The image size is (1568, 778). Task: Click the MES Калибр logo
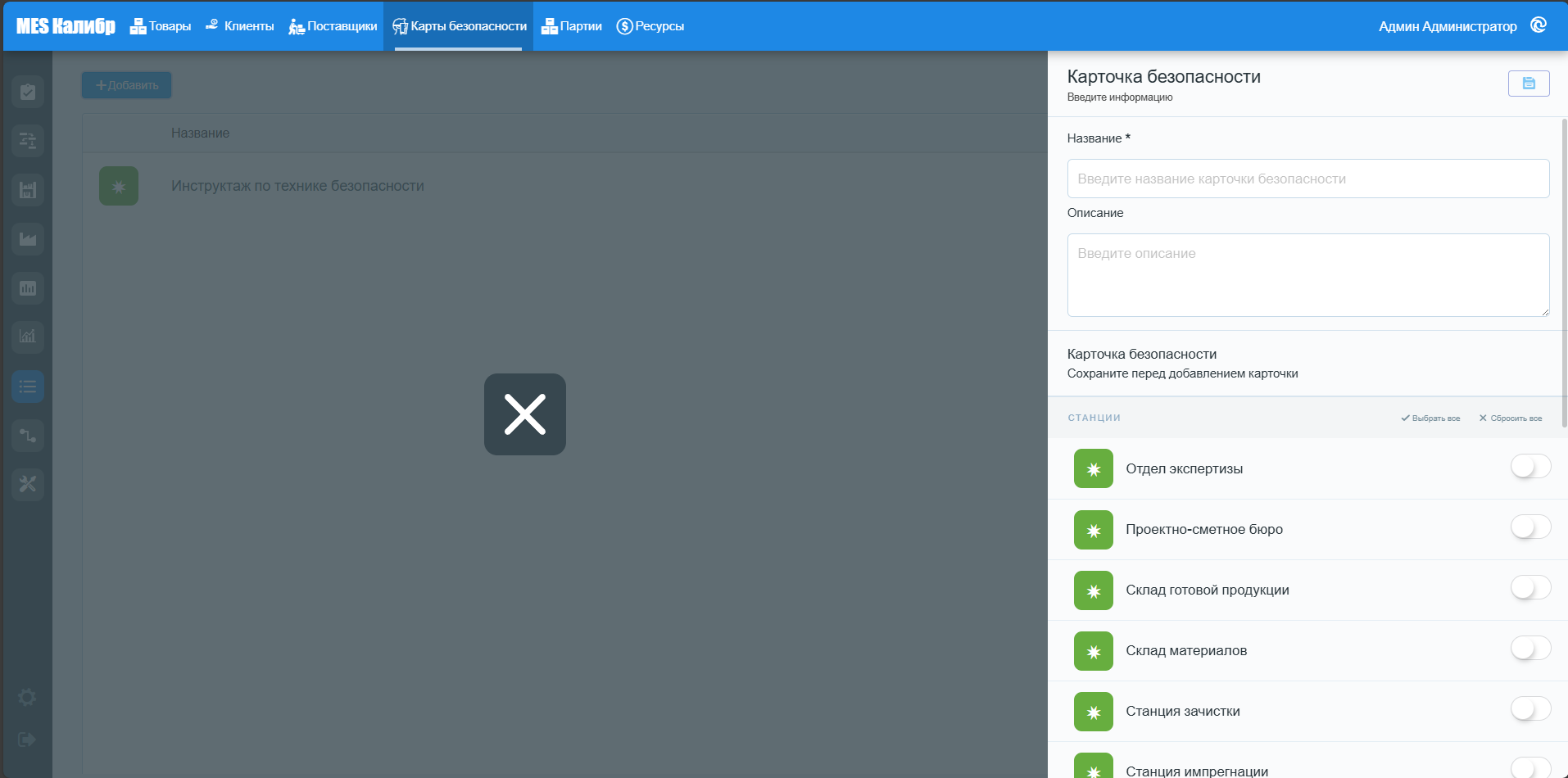pyautogui.click(x=66, y=26)
